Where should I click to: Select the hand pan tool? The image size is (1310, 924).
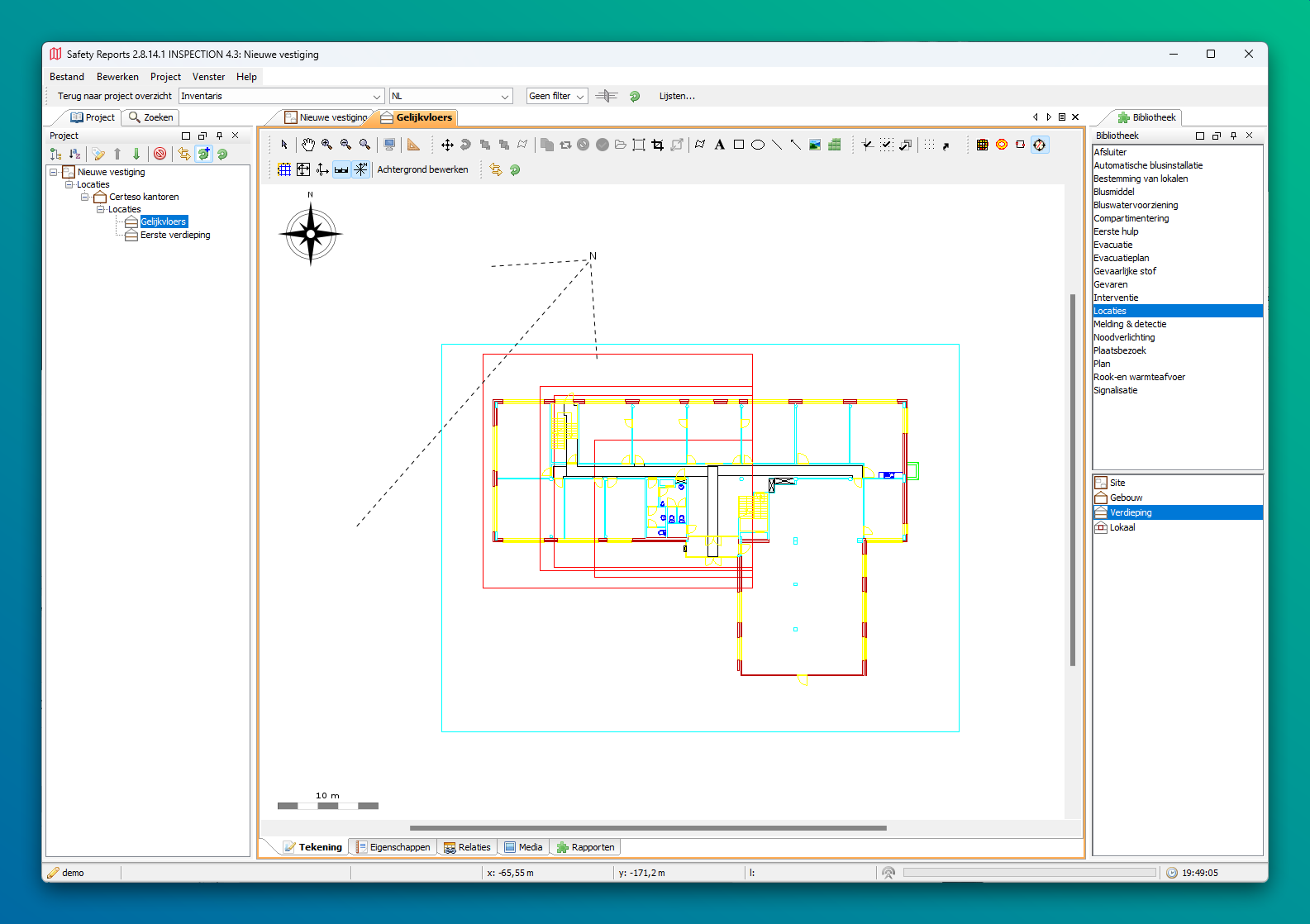pos(308,145)
